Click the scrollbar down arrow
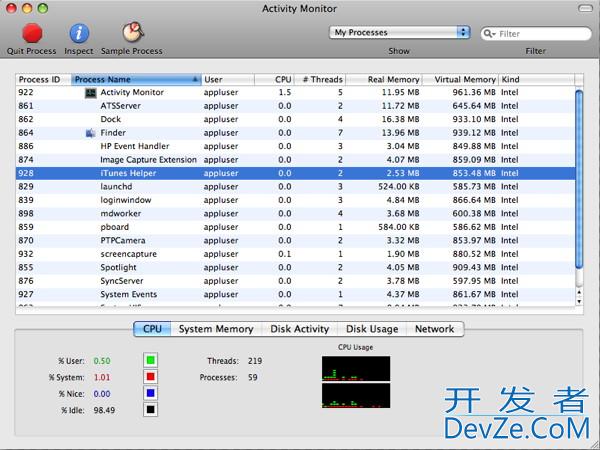 (579, 302)
